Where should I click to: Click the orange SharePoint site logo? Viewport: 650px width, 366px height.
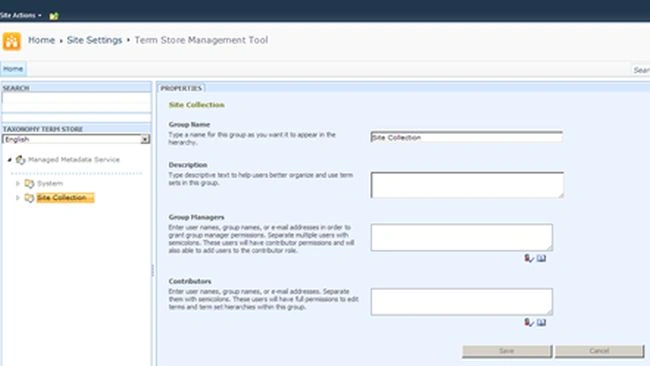(12, 41)
